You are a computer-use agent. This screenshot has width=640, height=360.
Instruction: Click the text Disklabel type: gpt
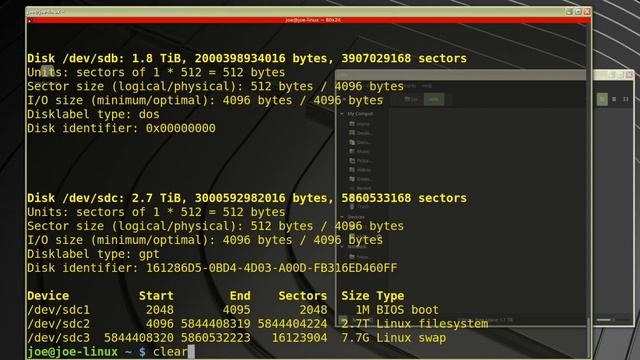point(93,254)
